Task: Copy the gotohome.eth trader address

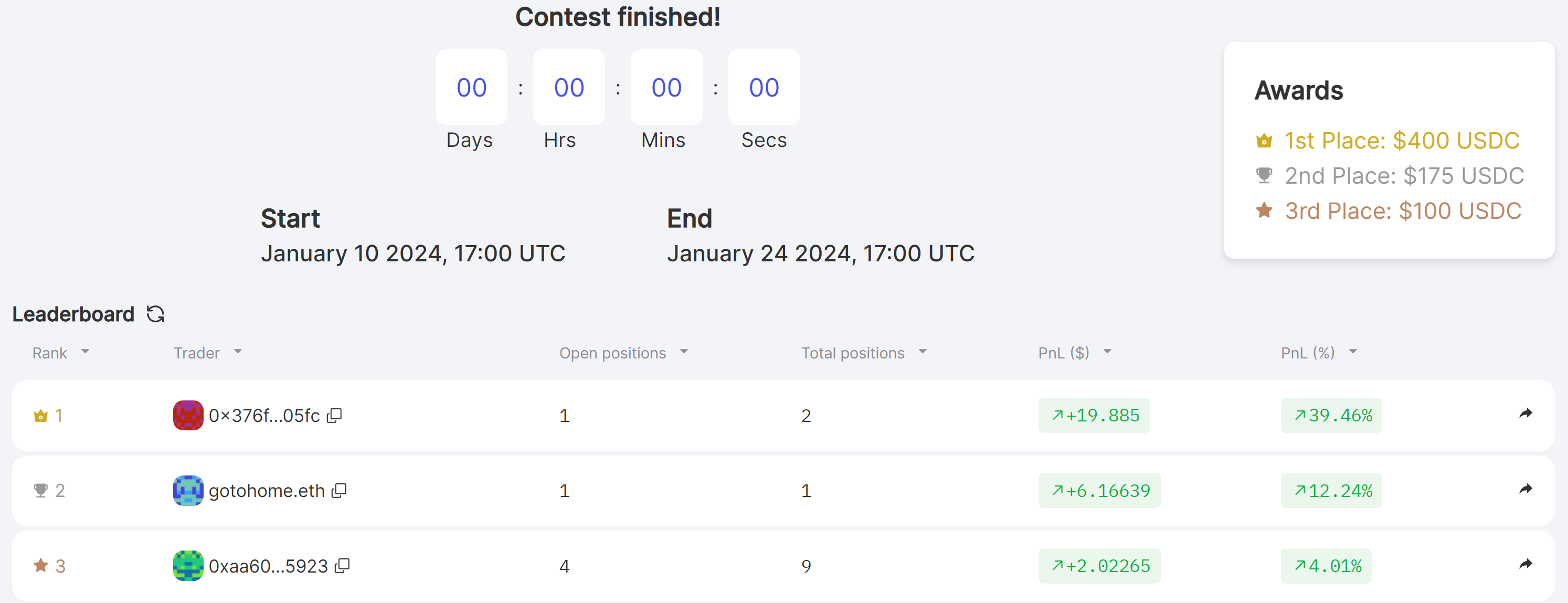Action: click(x=339, y=491)
